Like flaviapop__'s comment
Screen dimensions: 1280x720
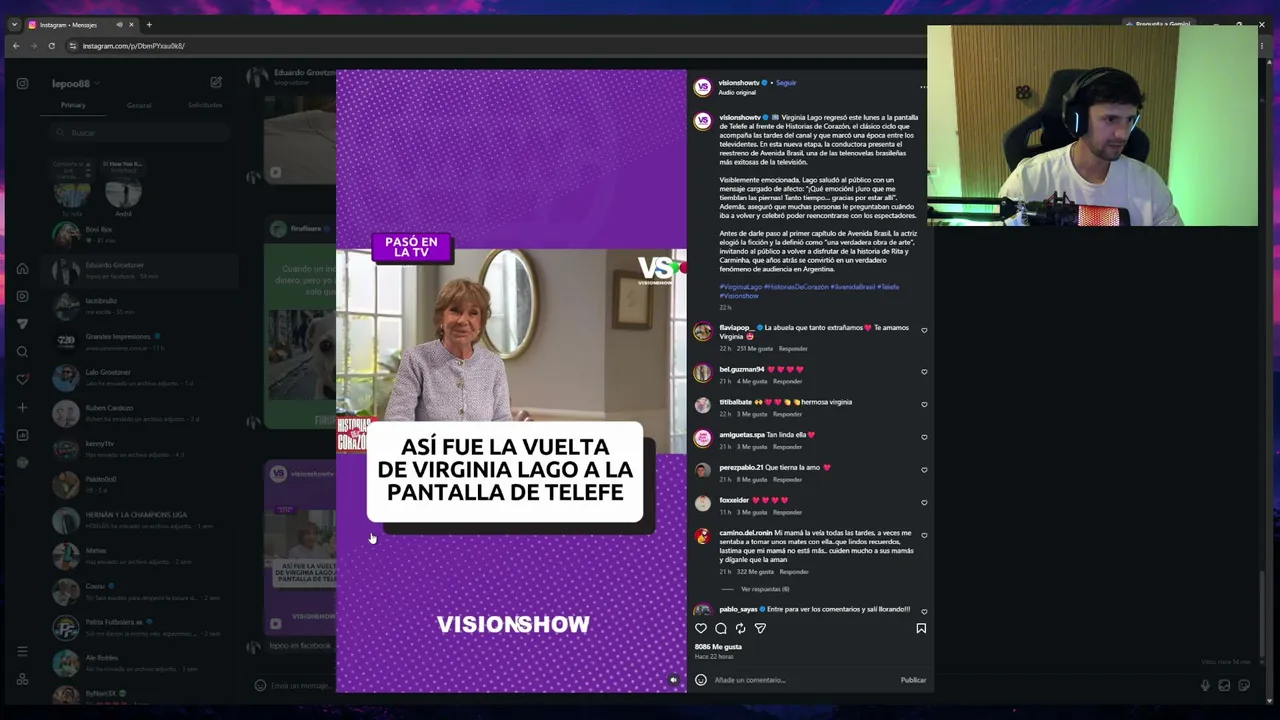pos(924,330)
